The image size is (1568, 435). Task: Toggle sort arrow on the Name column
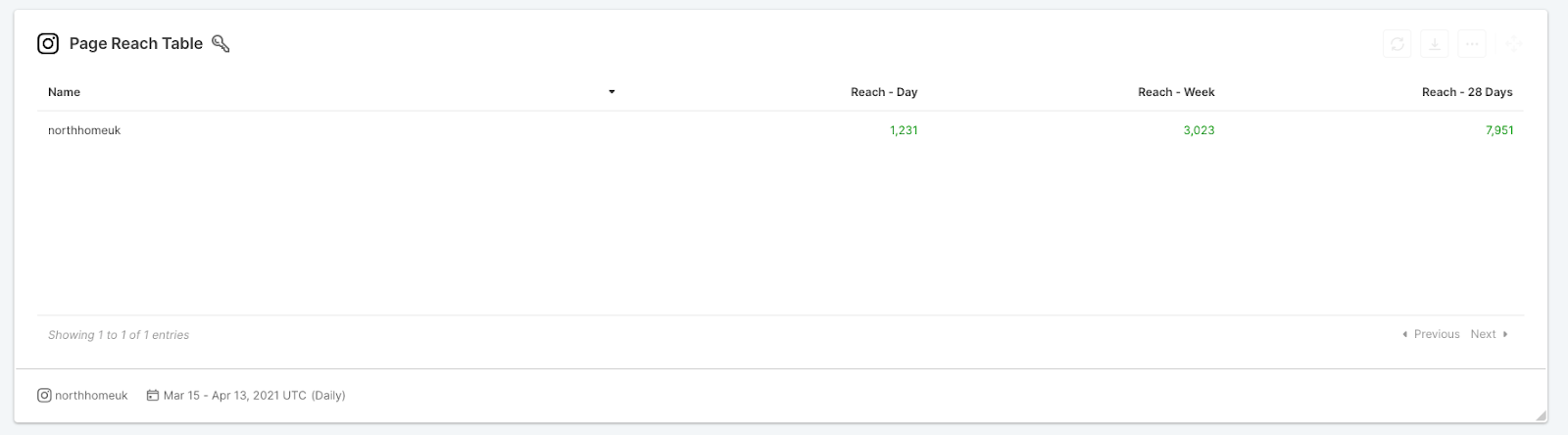[x=612, y=92]
